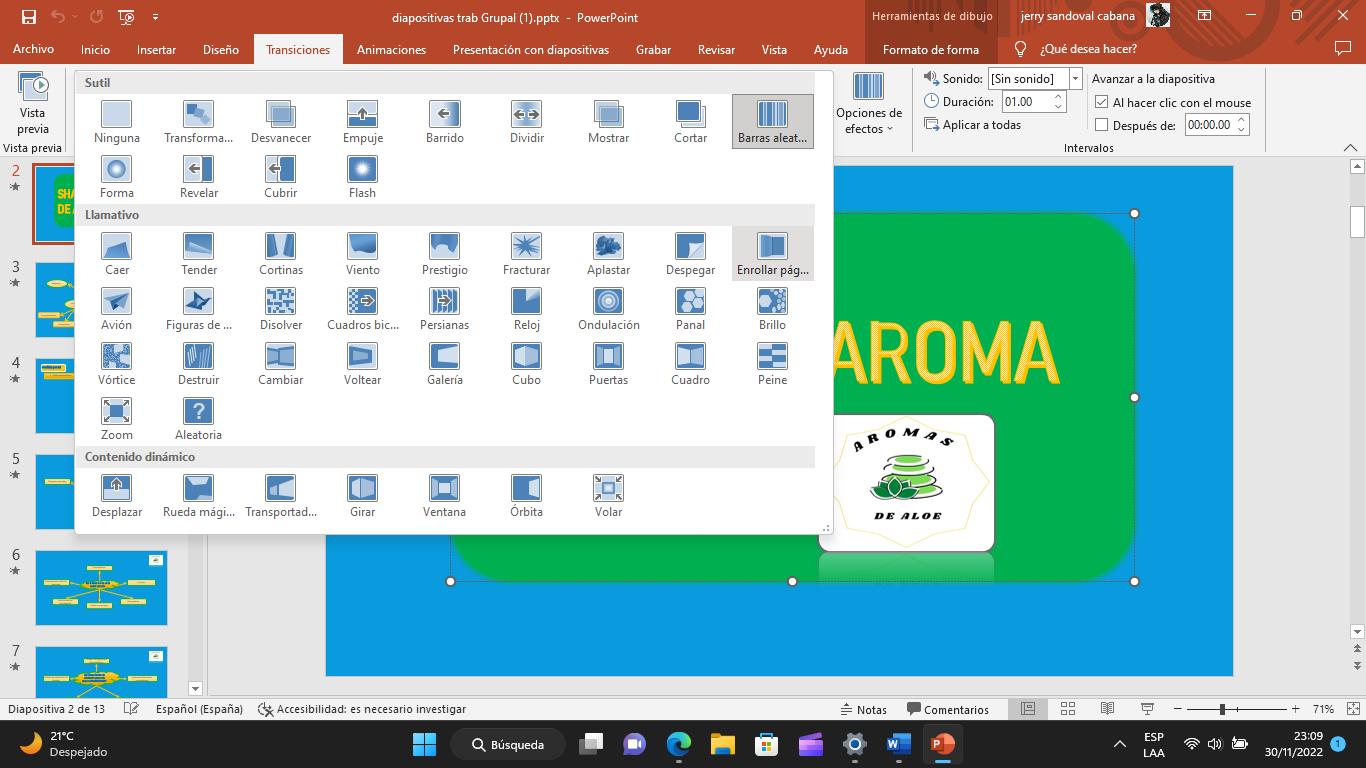This screenshot has width=1366, height=768.
Task: Enable the 'Después de' checkbox
Action: [1102, 125]
